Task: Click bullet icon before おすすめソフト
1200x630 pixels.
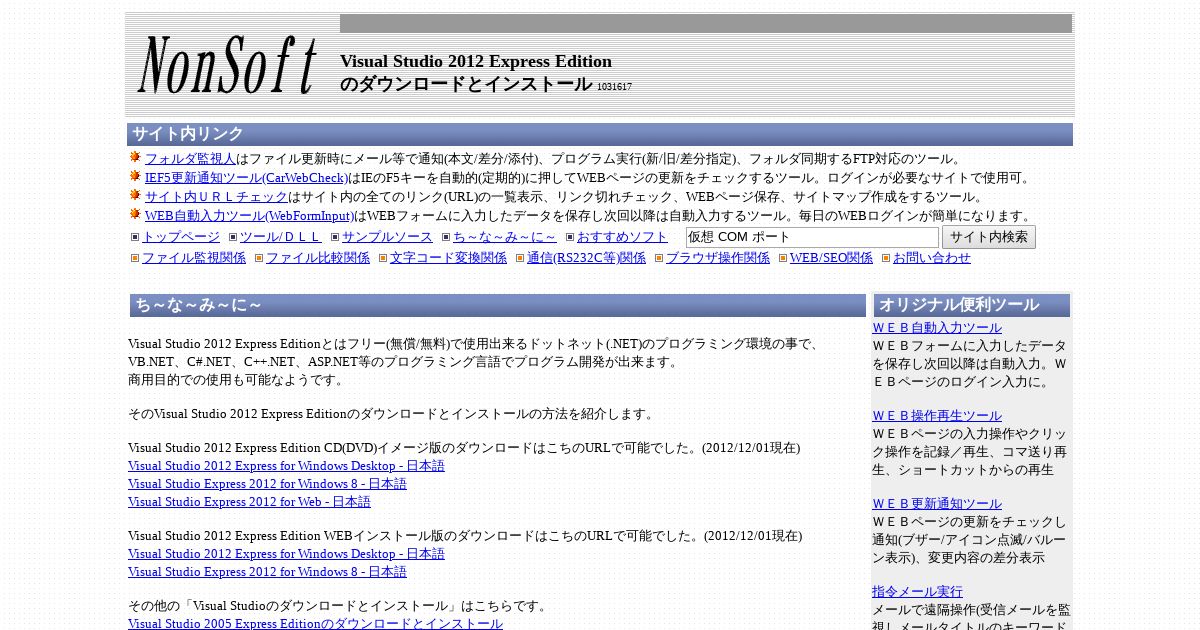Action: tap(570, 237)
